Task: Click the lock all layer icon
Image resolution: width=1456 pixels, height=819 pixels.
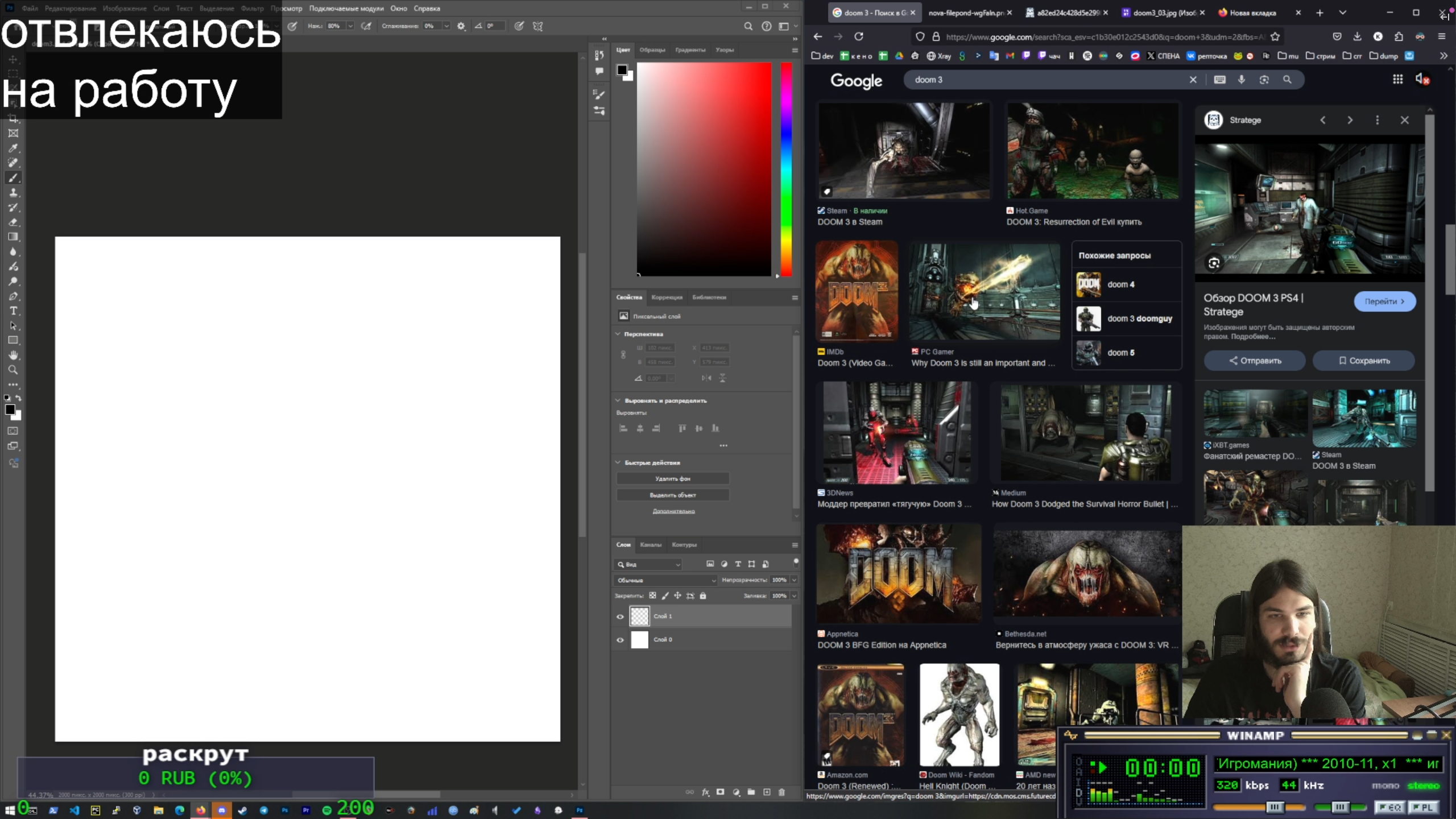Action: 703,595
